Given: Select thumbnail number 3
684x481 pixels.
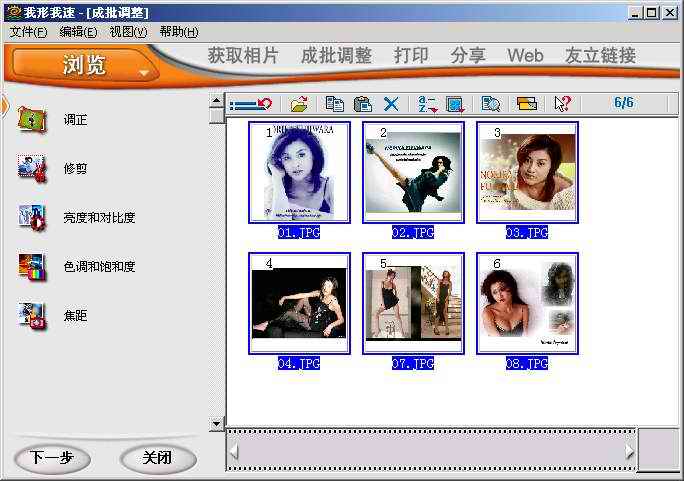Looking at the screenshot, I should coord(527,172).
